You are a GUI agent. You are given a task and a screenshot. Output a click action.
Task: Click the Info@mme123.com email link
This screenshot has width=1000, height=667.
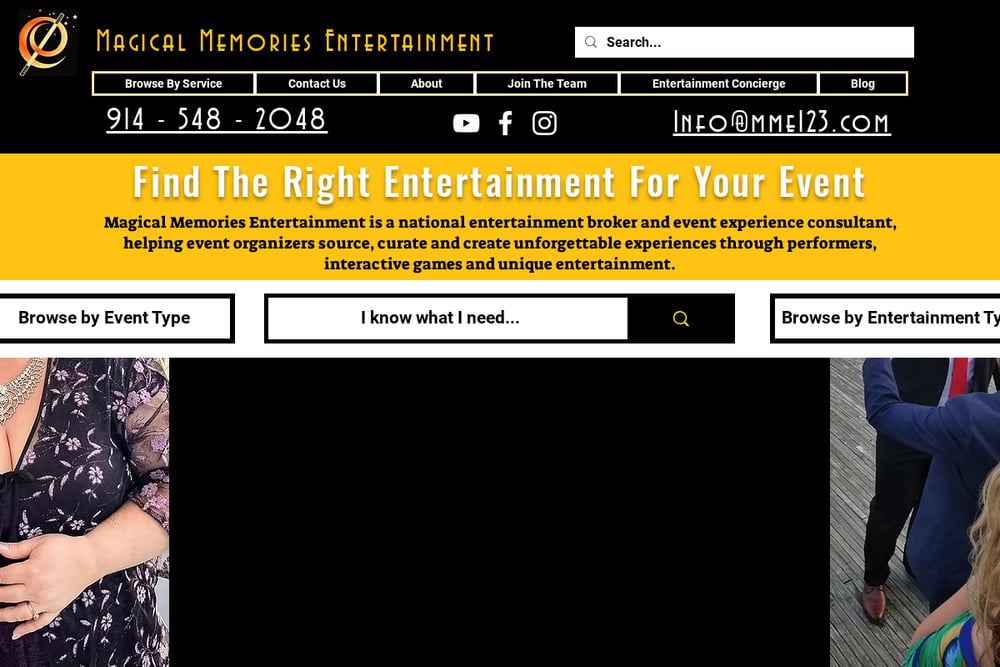(782, 122)
